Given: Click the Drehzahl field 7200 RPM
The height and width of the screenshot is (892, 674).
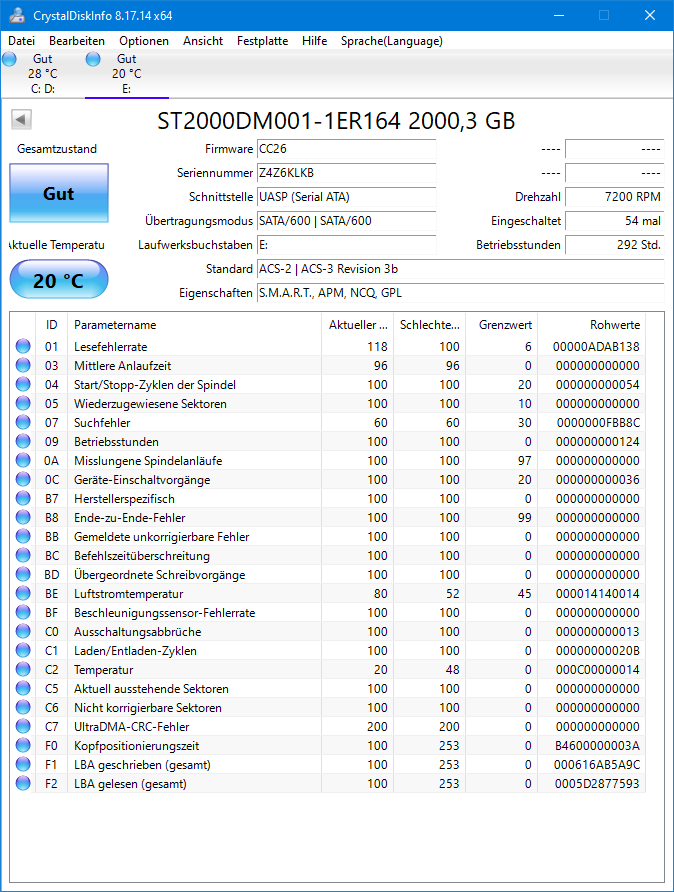Looking at the screenshot, I should point(614,197).
